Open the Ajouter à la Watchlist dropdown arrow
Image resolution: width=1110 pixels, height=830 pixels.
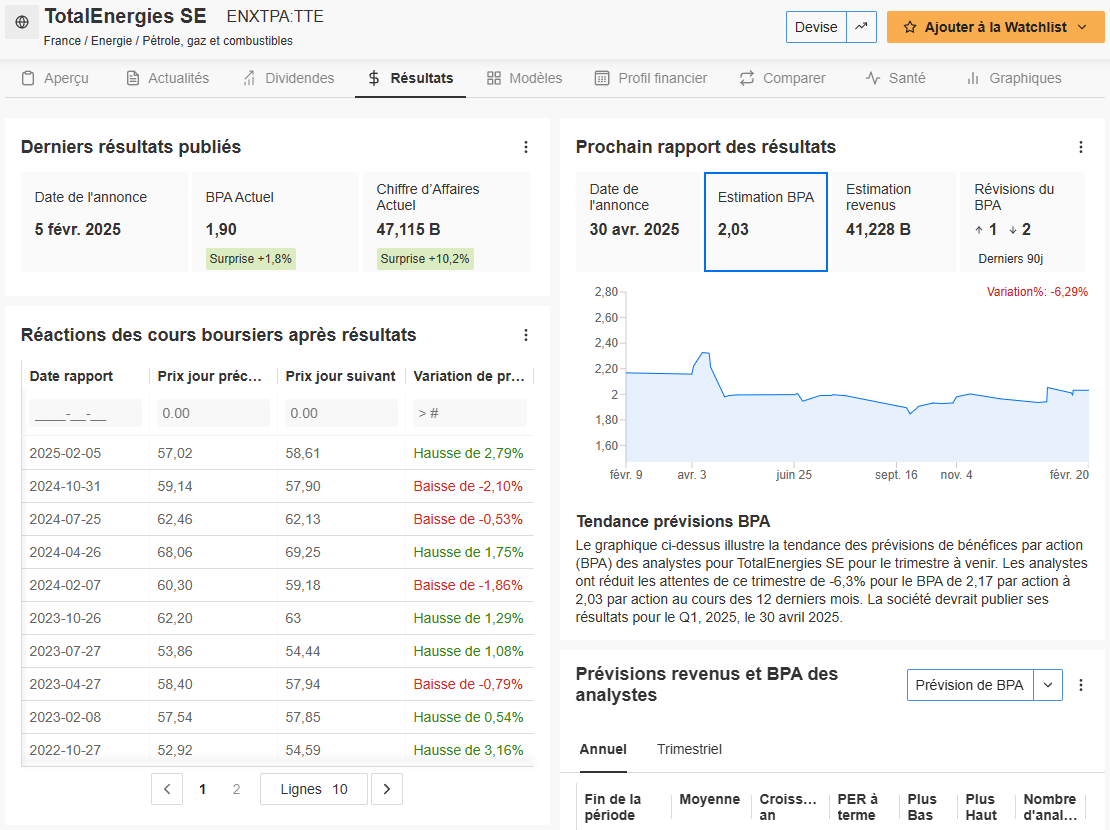1082,28
